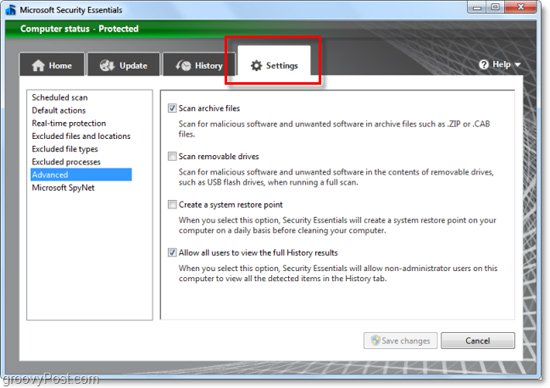Select Default actions in settings list
The image size is (550, 388).
[x=81, y=111]
